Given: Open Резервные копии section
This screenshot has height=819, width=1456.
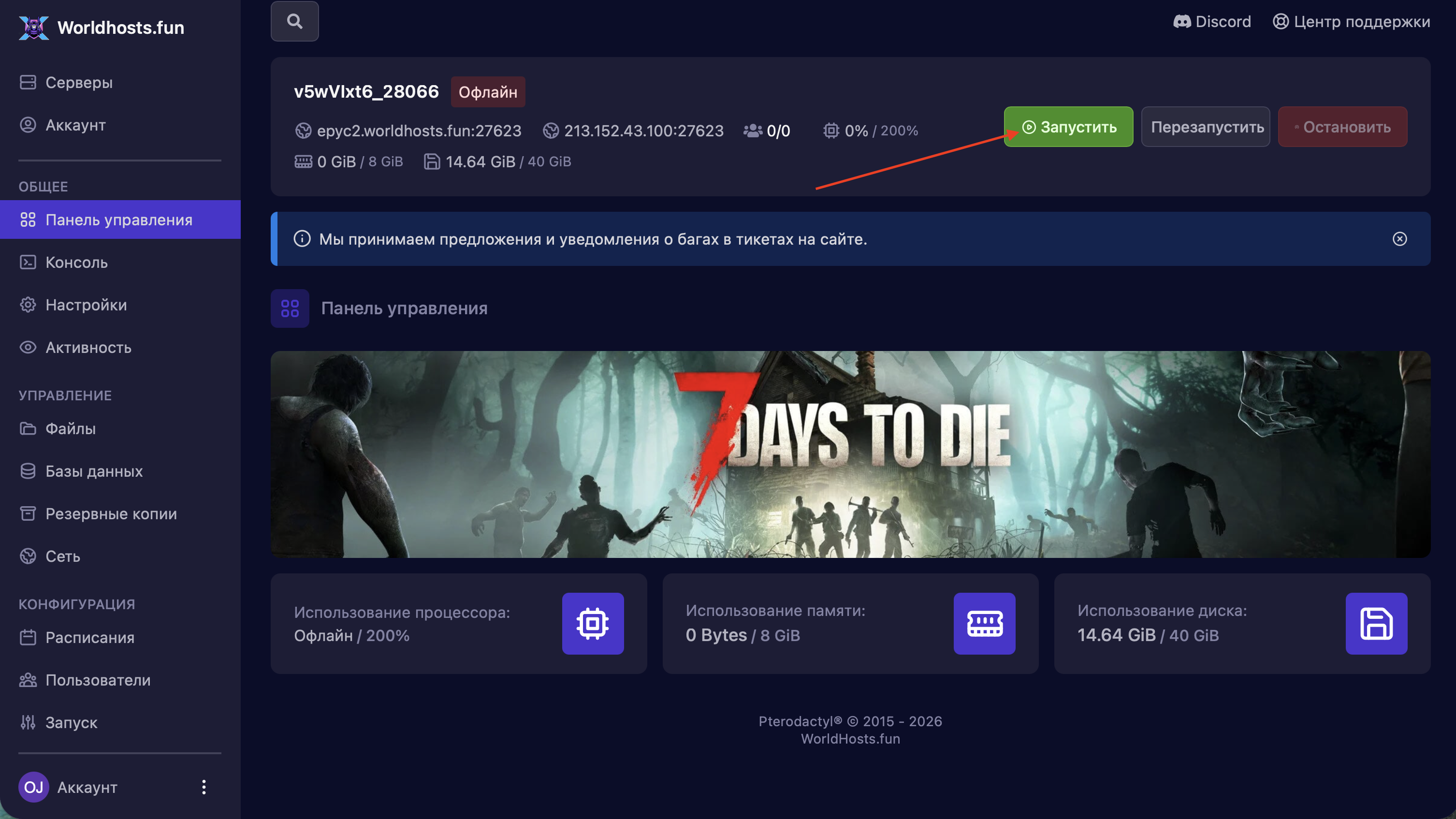Looking at the screenshot, I should 111,514.
